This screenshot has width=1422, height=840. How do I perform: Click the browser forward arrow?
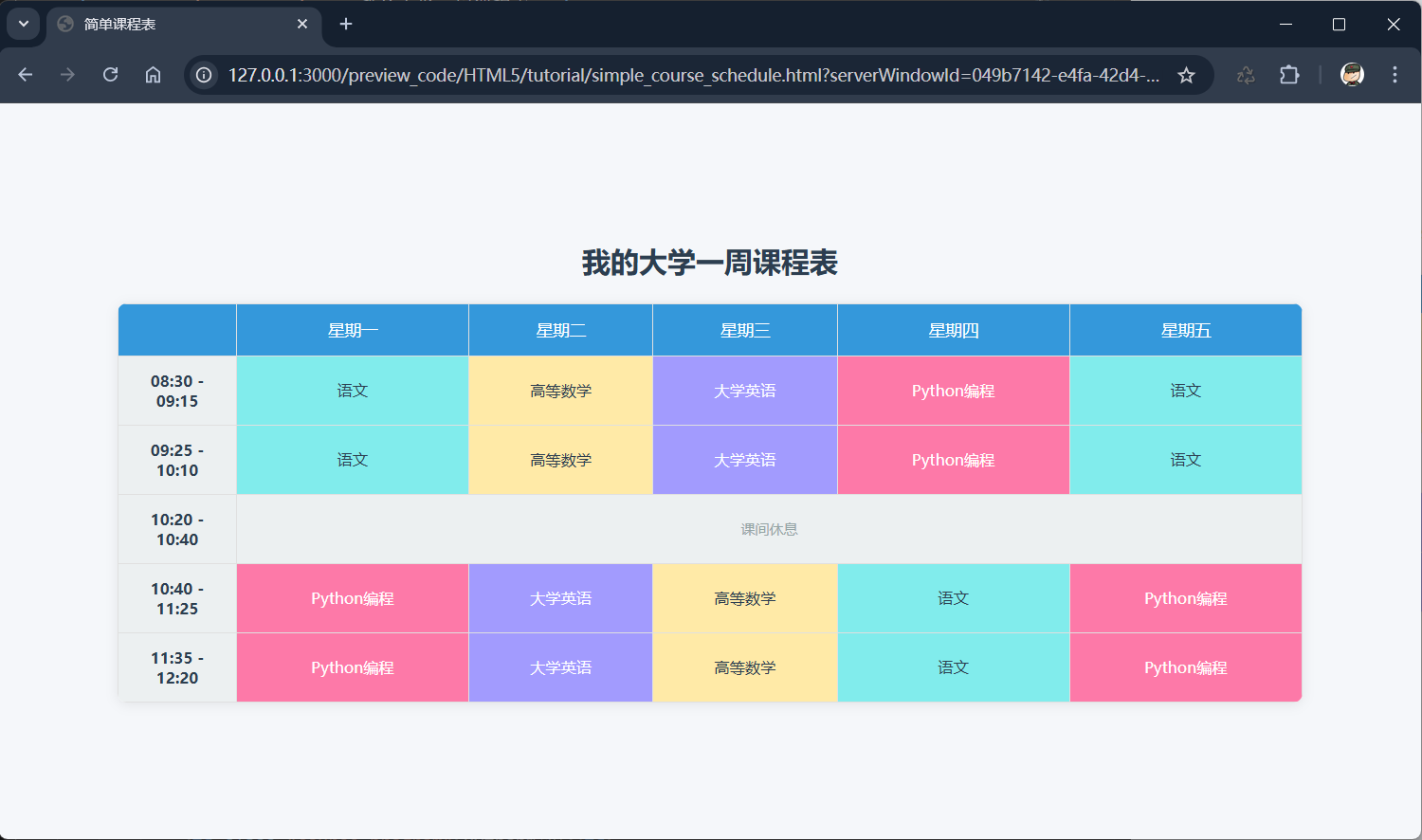pos(67,75)
